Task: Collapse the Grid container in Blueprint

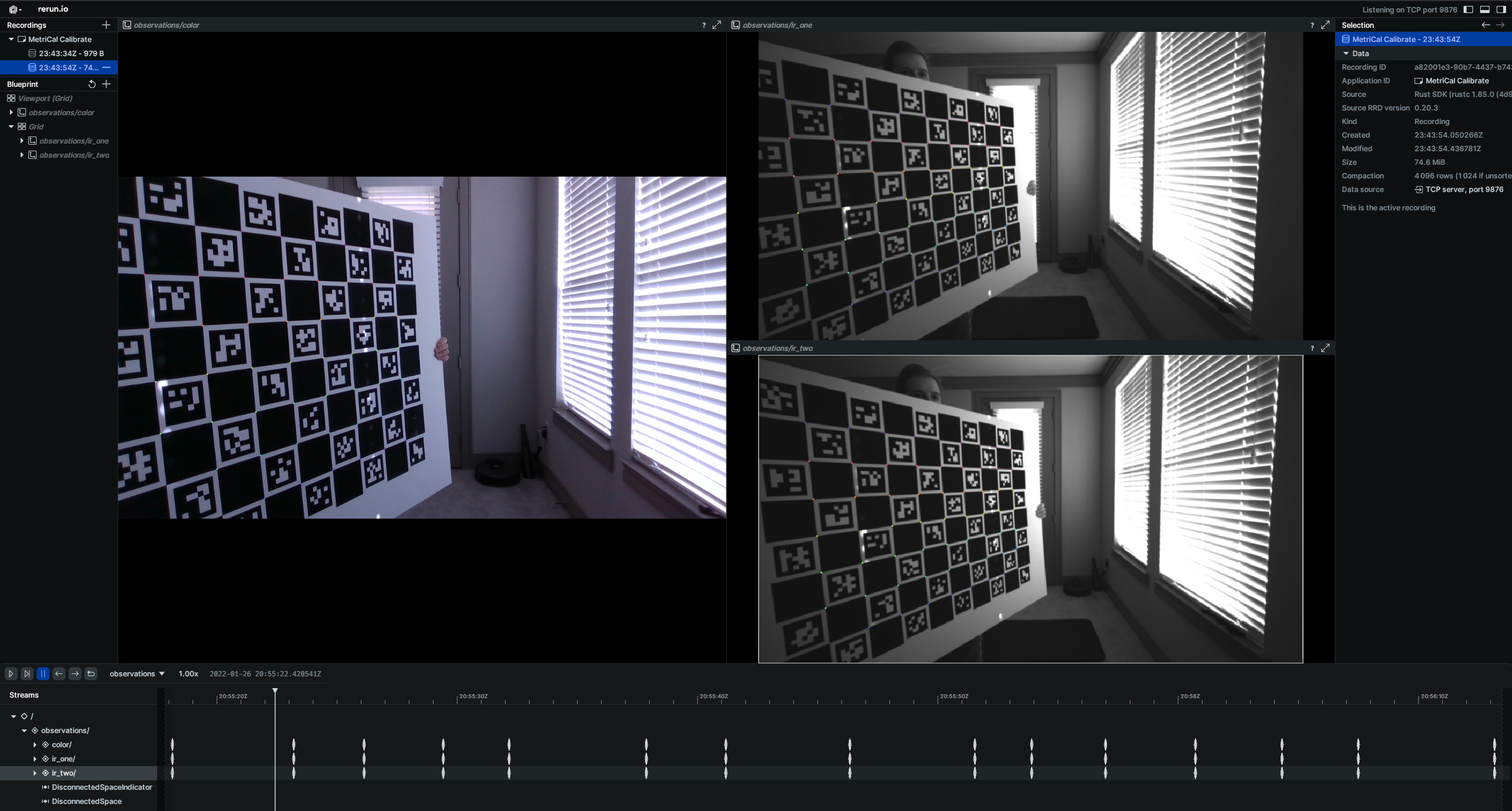Action: coord(11,126)
